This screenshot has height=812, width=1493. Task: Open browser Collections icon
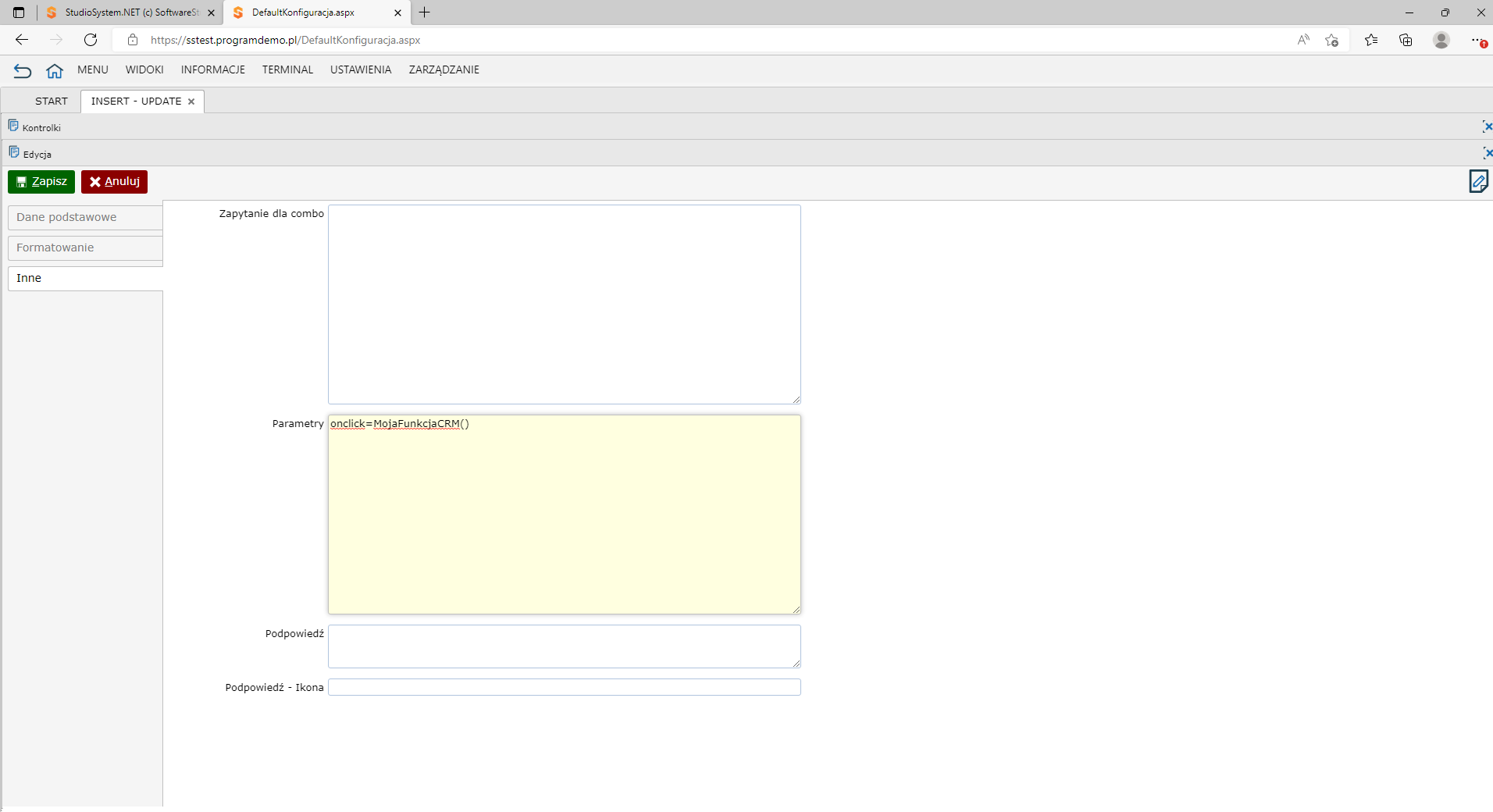(1406, 40)
